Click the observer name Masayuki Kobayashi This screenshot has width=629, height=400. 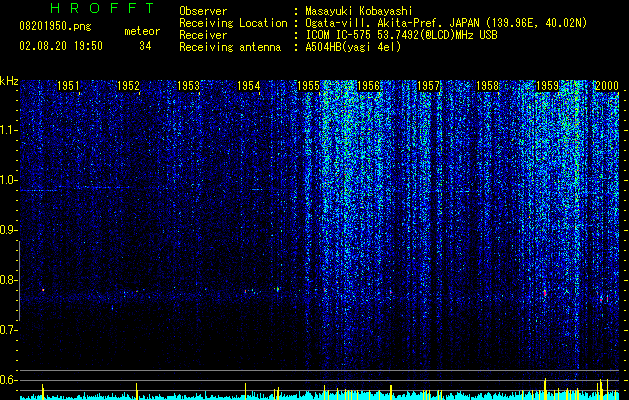click(359, 11)
